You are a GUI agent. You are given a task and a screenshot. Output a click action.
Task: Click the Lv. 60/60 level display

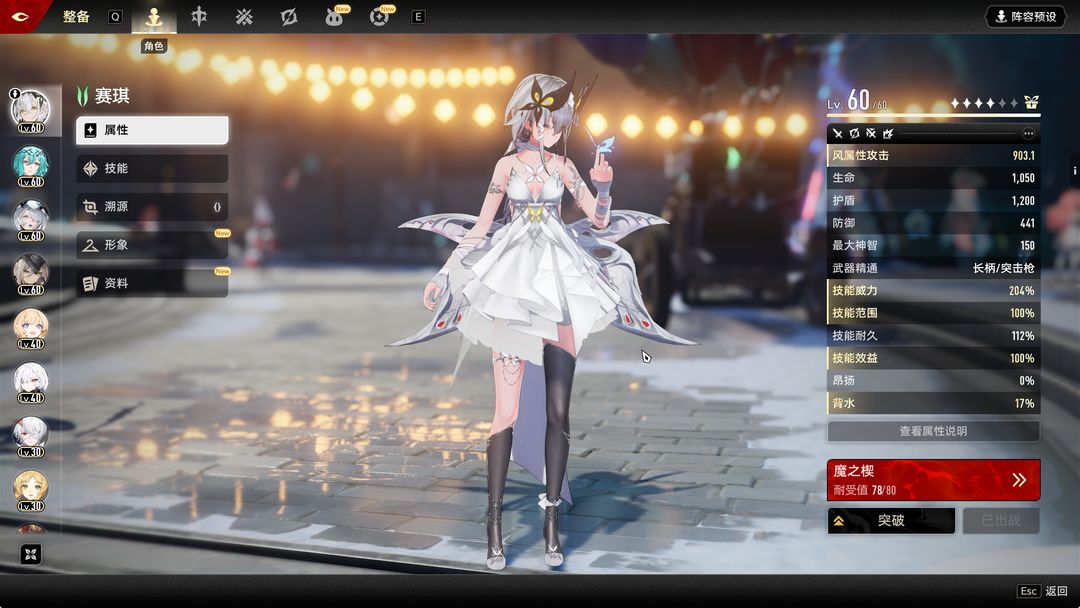[x=858, y=101]
